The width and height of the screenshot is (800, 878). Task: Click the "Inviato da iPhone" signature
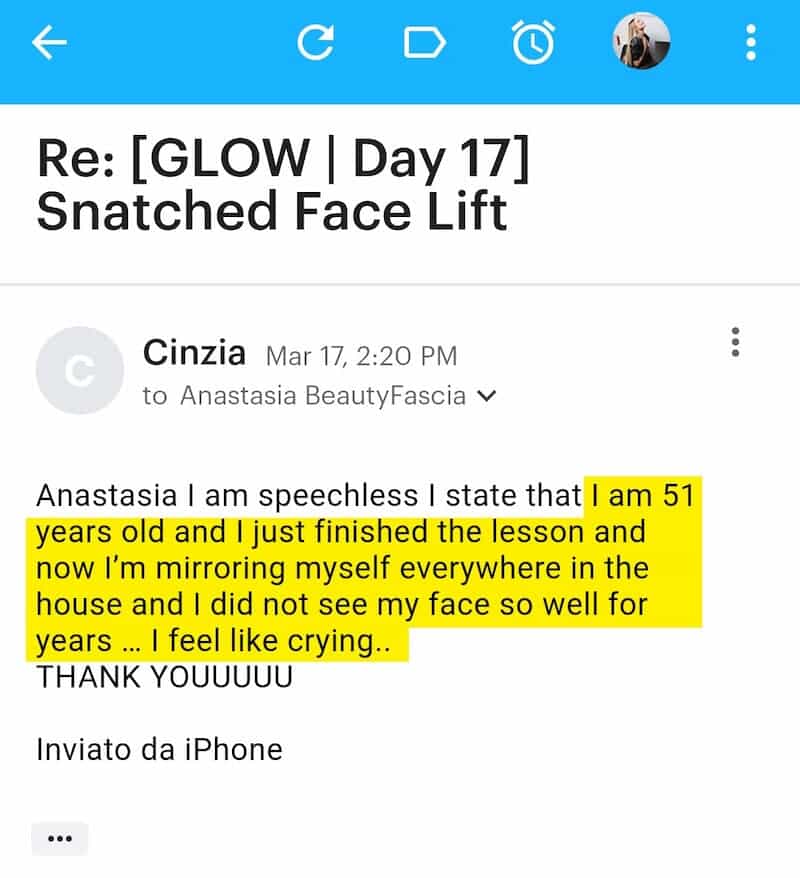(159, 749)
